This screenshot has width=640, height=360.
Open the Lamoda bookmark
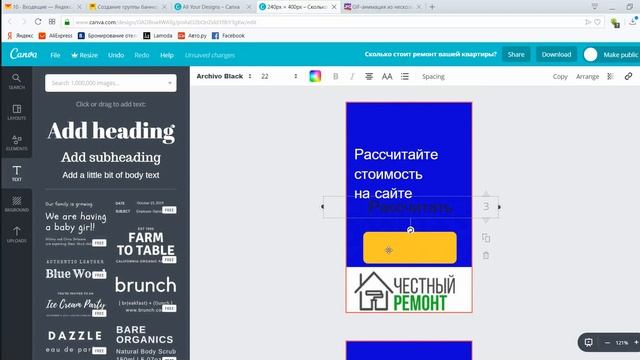click(158, 36)
